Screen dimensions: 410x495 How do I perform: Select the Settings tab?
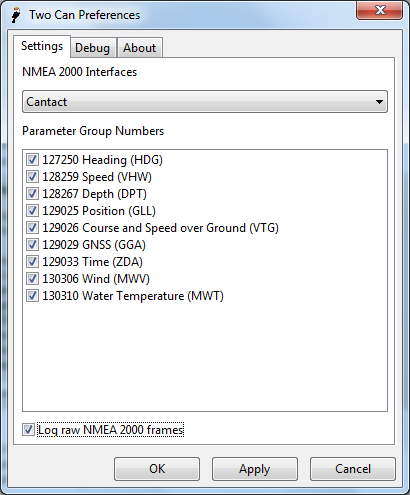[x=42, y=46]
